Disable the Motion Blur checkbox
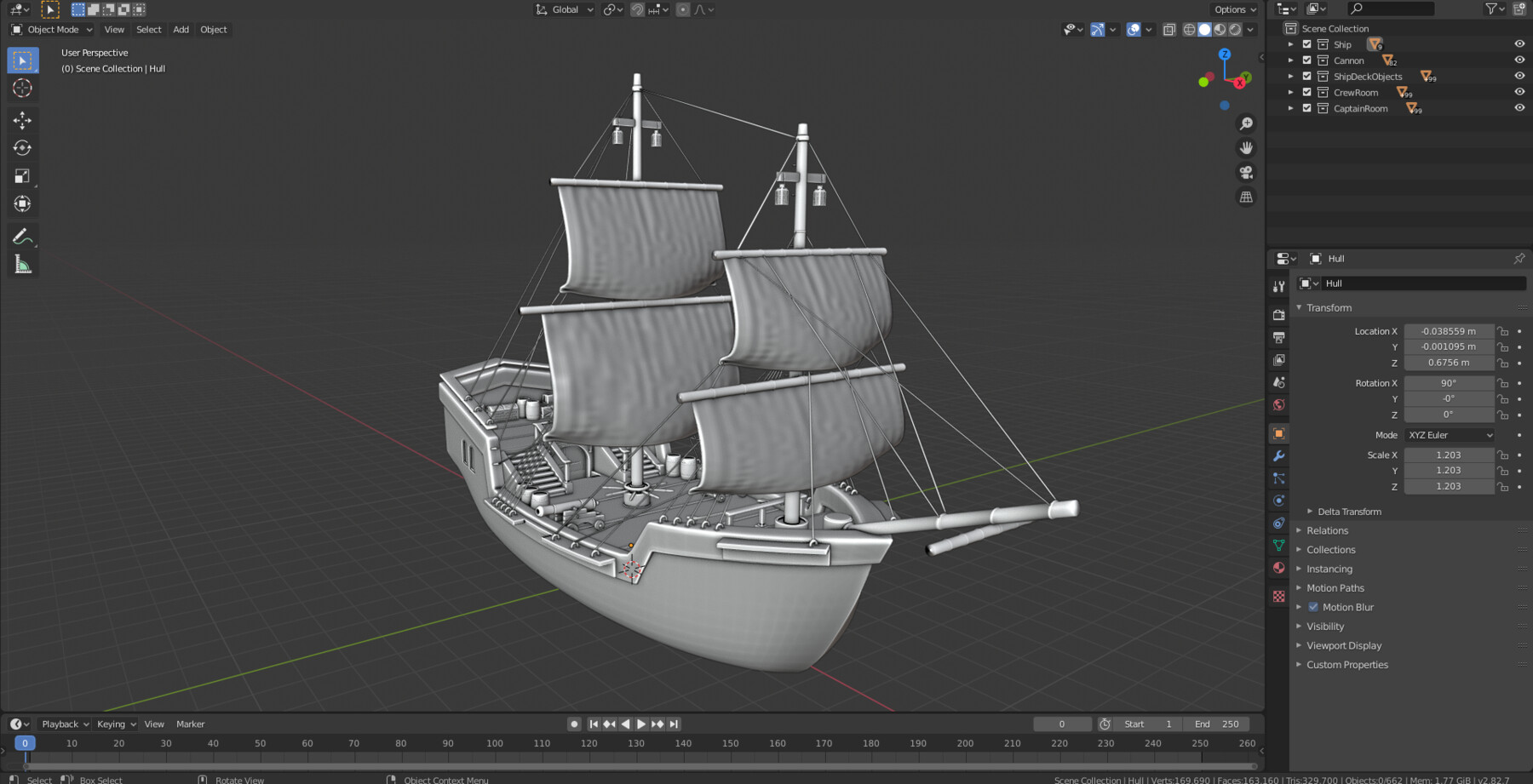This screenshot has width=1533, height=784. tap(1313, 607)
